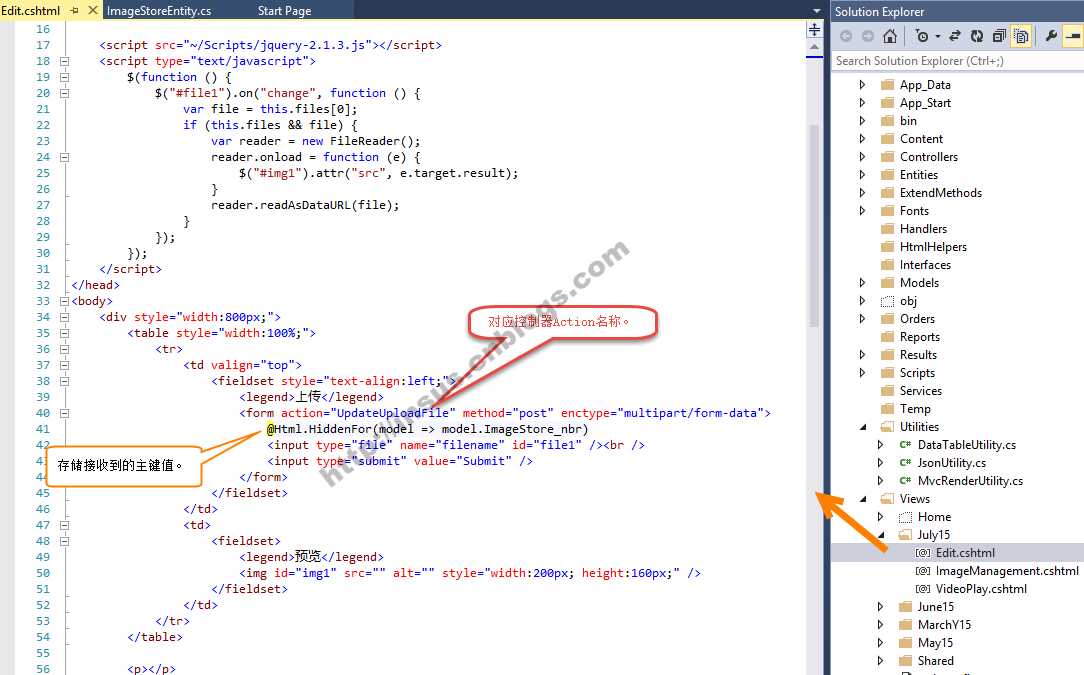Click the HtmlHelpers folder icon
Screen dimensions: 1084x675
point(888,246)
